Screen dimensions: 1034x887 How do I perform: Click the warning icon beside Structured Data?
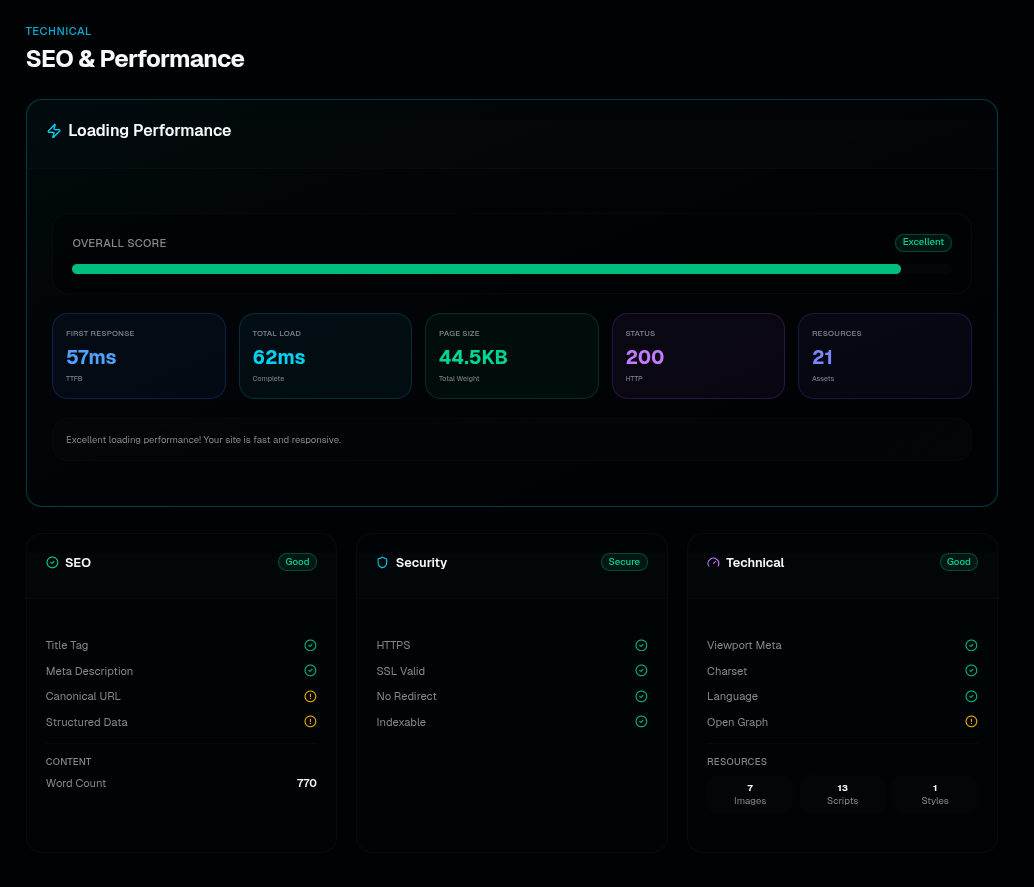tap(310, 721)
